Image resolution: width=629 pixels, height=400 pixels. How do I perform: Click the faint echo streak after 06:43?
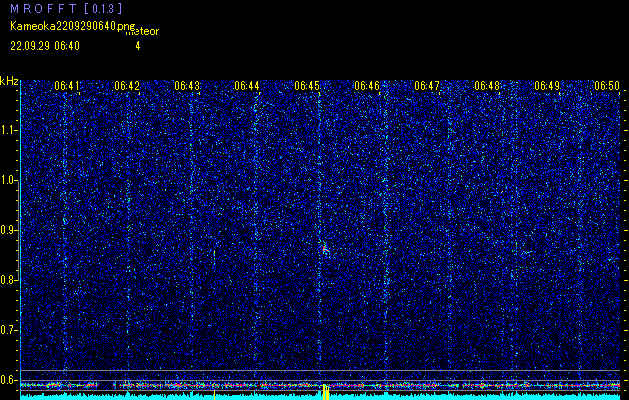215,257
